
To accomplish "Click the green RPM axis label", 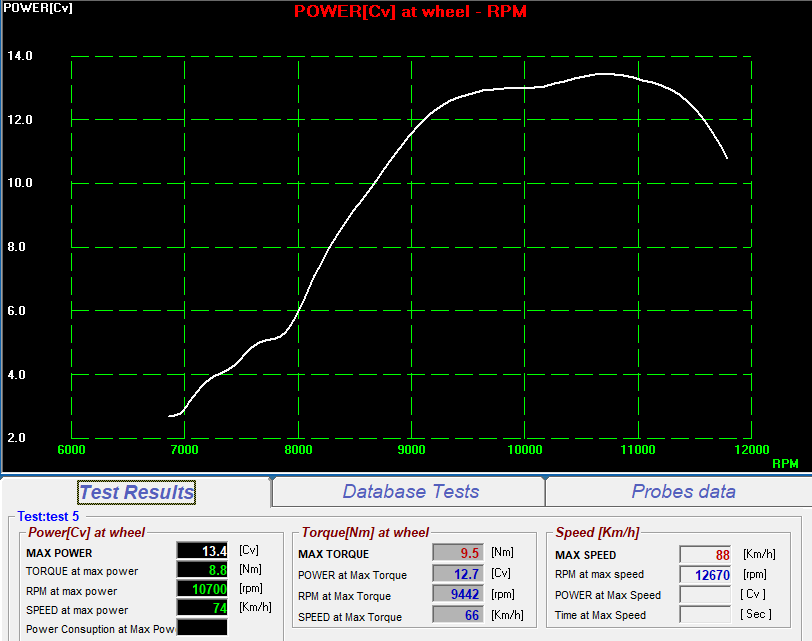I will (x=785, y=464).
